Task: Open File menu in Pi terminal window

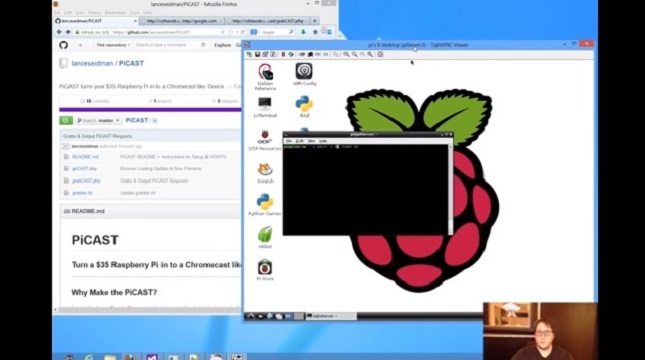Action: click(x=289, y=141)
